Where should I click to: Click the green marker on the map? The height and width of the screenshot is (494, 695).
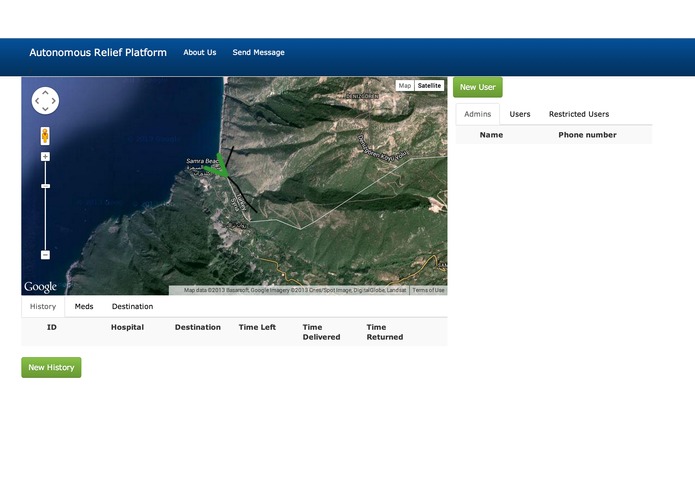click(218, 166)
